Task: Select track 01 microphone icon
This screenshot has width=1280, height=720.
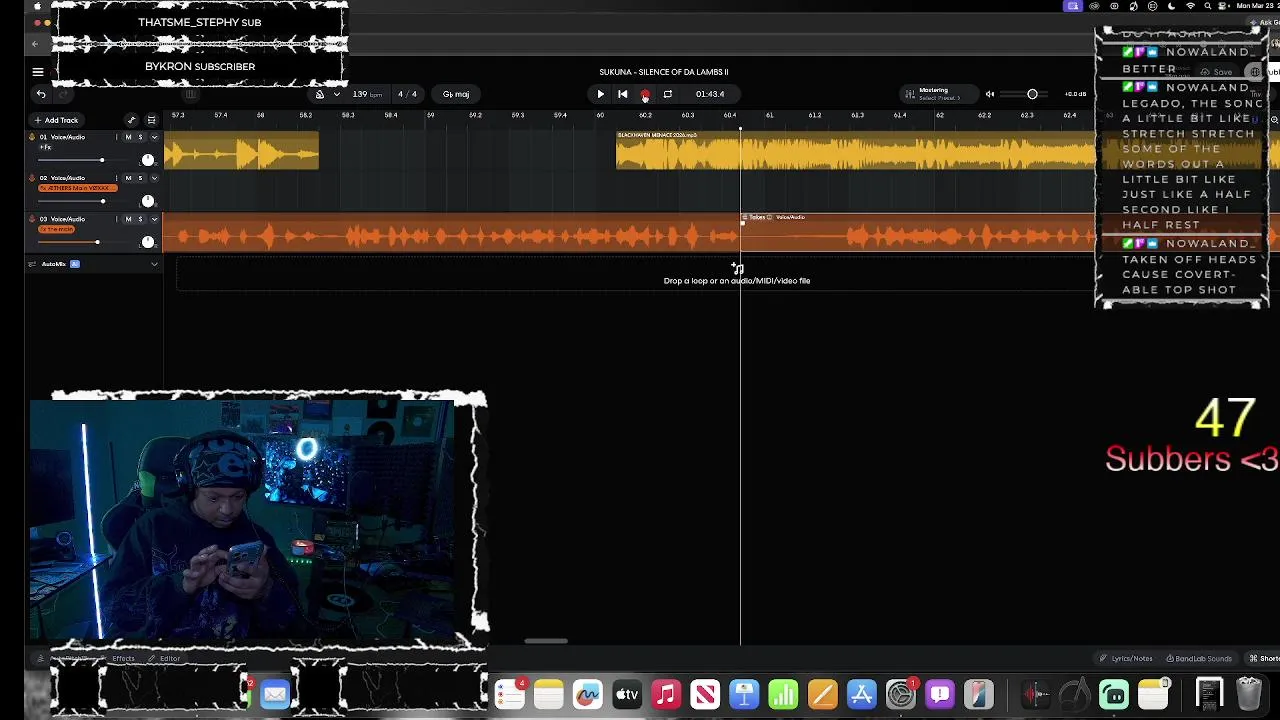Action: (31, 137)
